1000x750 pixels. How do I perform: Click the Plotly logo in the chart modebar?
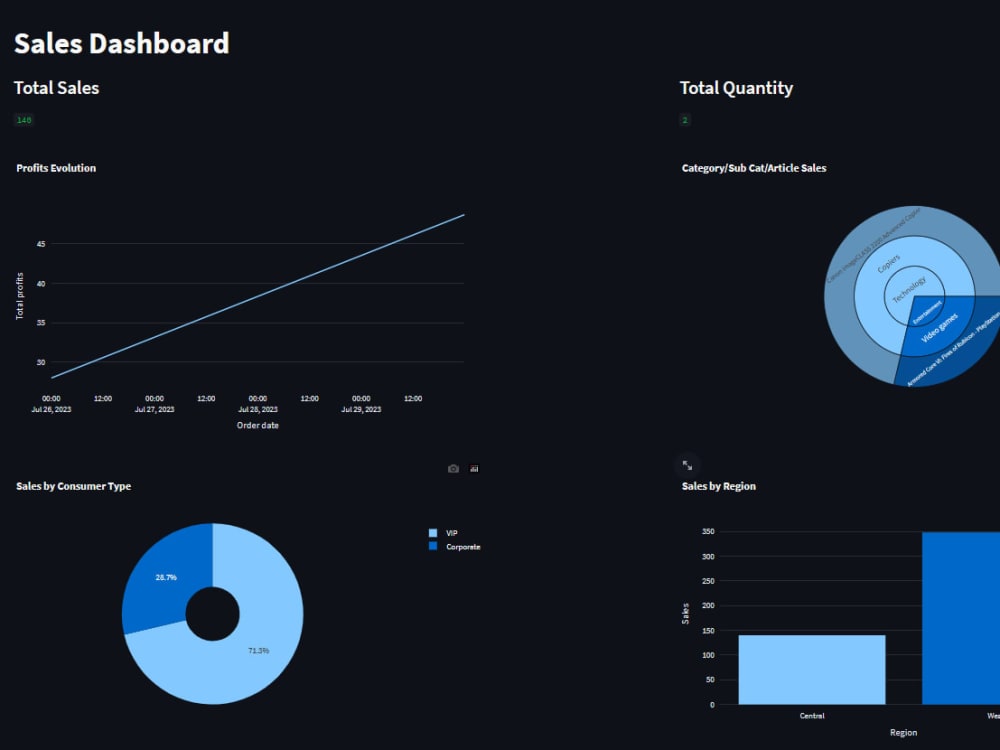[474, 468]
